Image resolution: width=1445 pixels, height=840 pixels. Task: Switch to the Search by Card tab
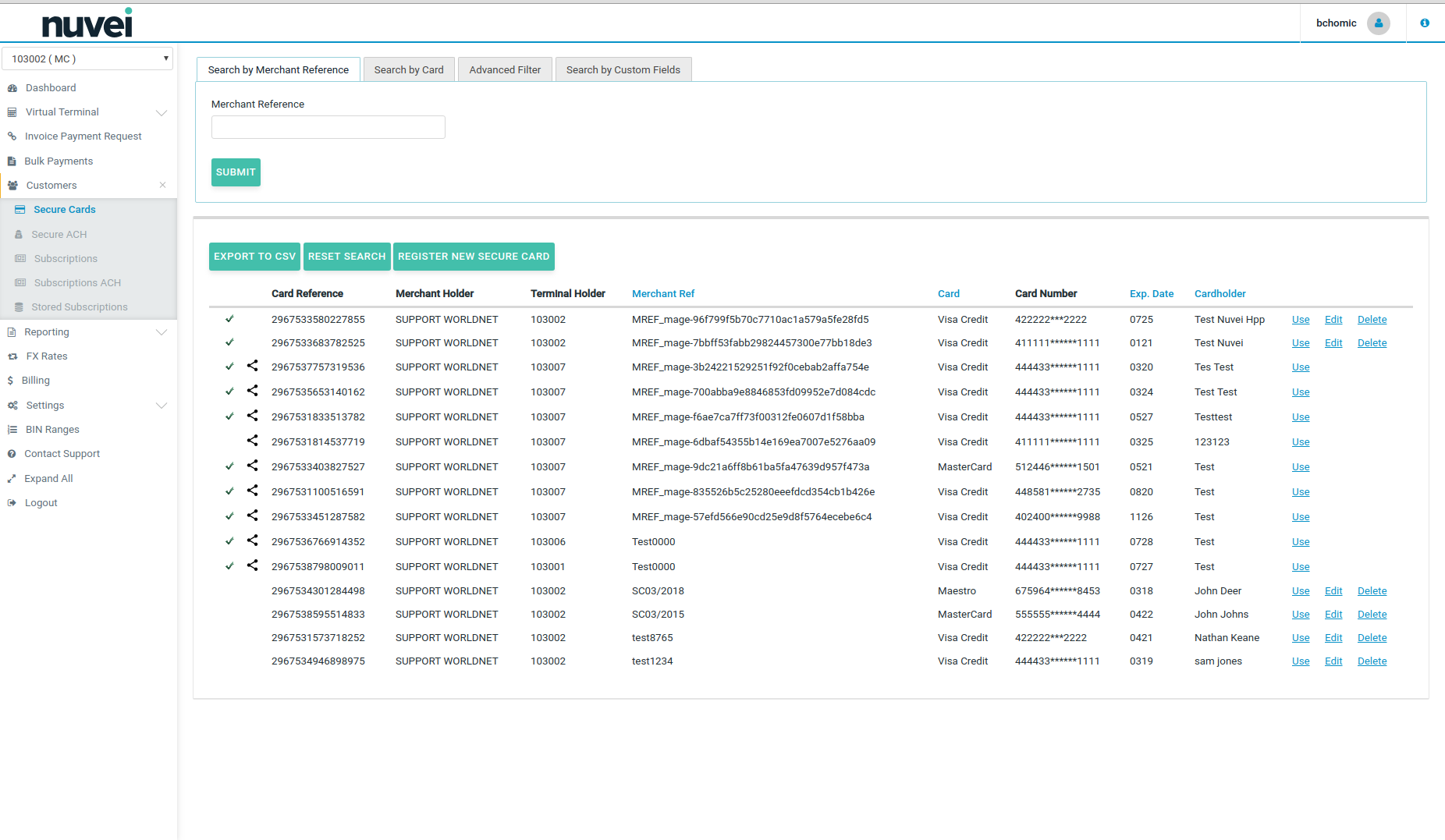click(409, 70)
